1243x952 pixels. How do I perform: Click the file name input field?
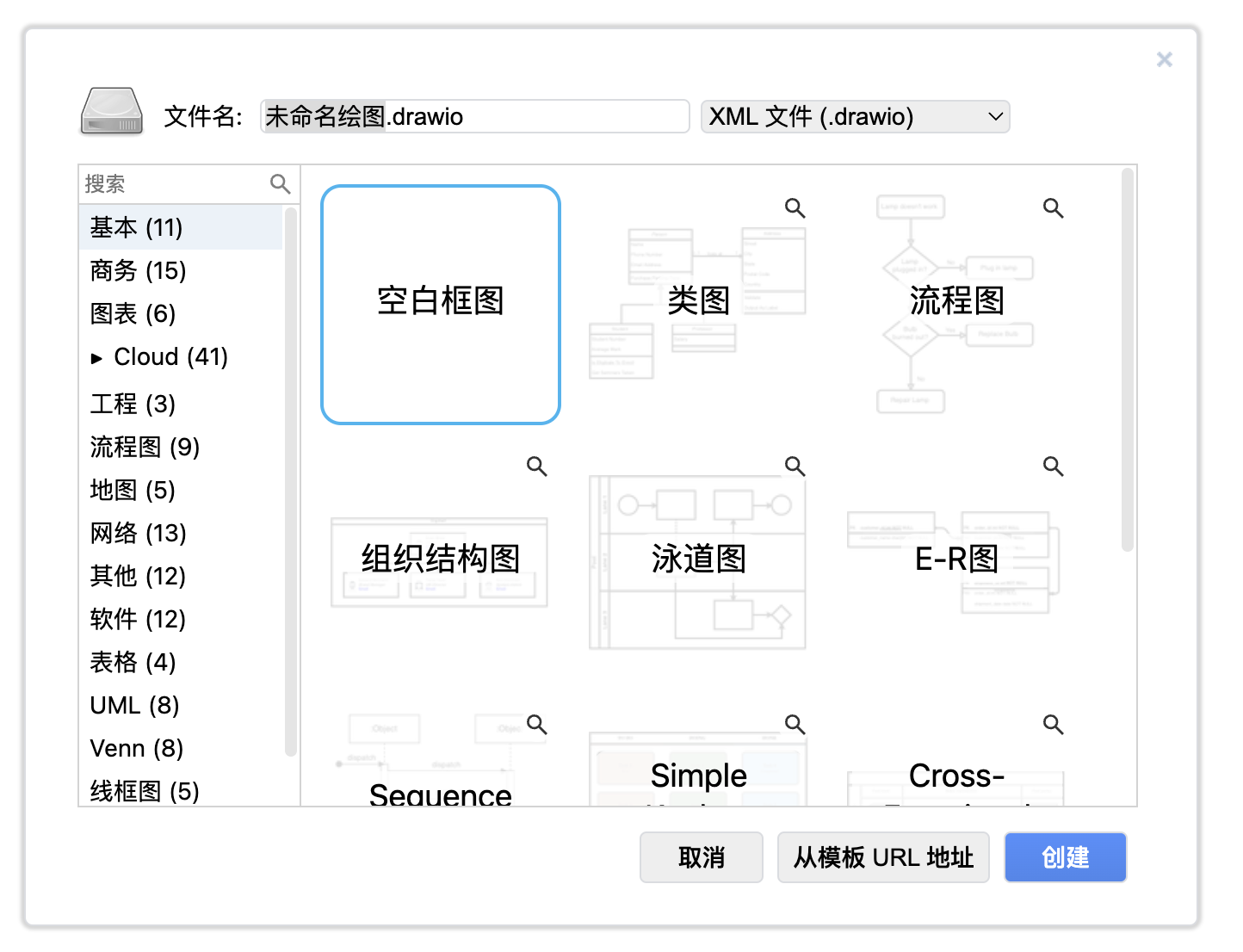click(473, 116)
